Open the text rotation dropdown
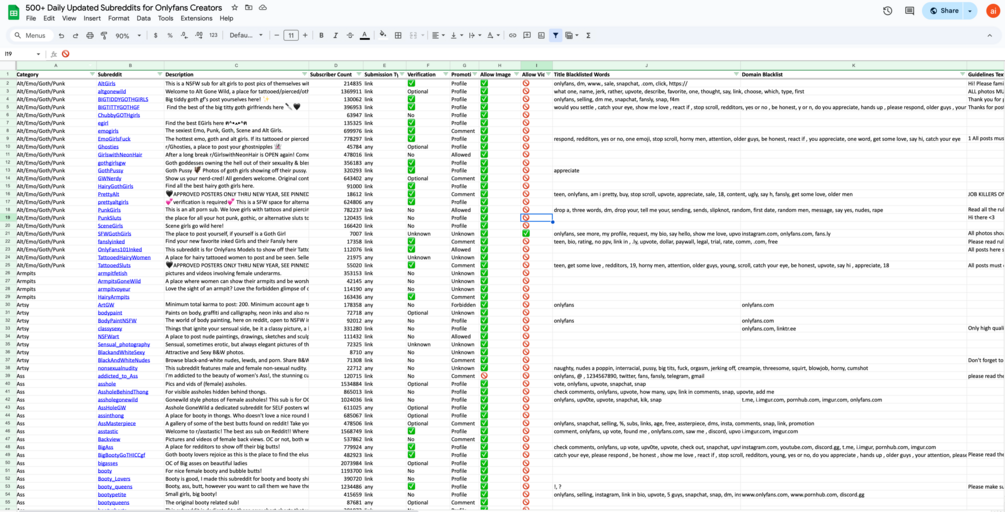This screenshot has height=512, width=1005. (x=494, y=35)
